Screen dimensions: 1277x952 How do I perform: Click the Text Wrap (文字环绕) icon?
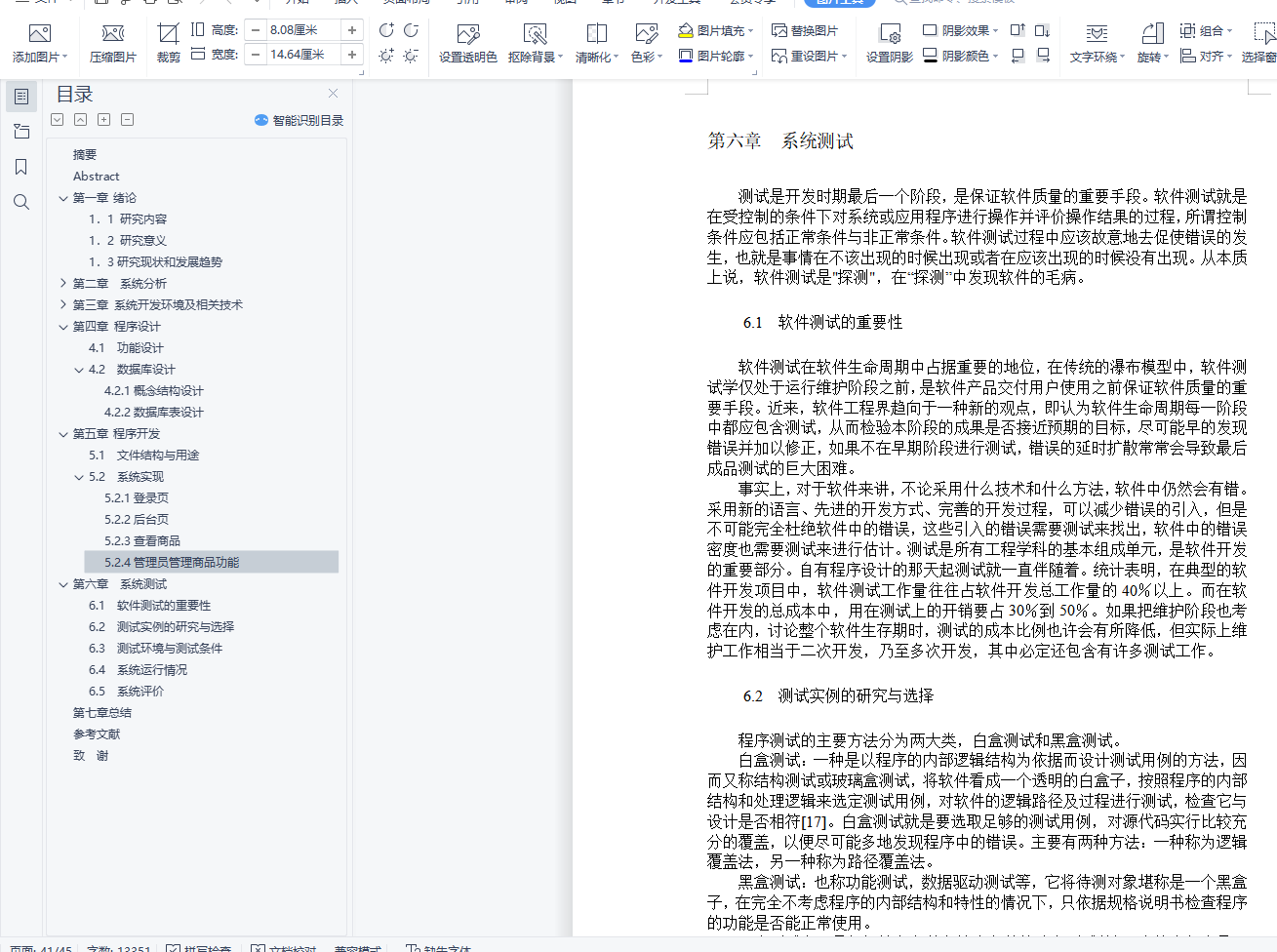(x=1097, y=34)
